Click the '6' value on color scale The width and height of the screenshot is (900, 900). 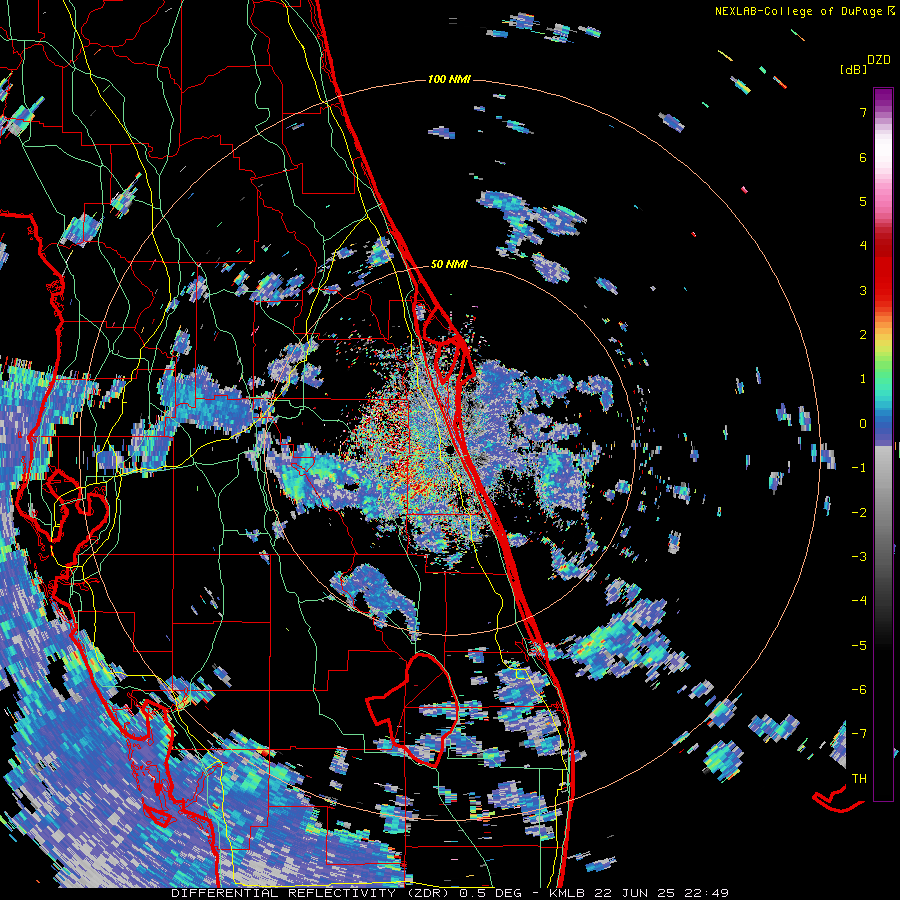tap(863, 157)
